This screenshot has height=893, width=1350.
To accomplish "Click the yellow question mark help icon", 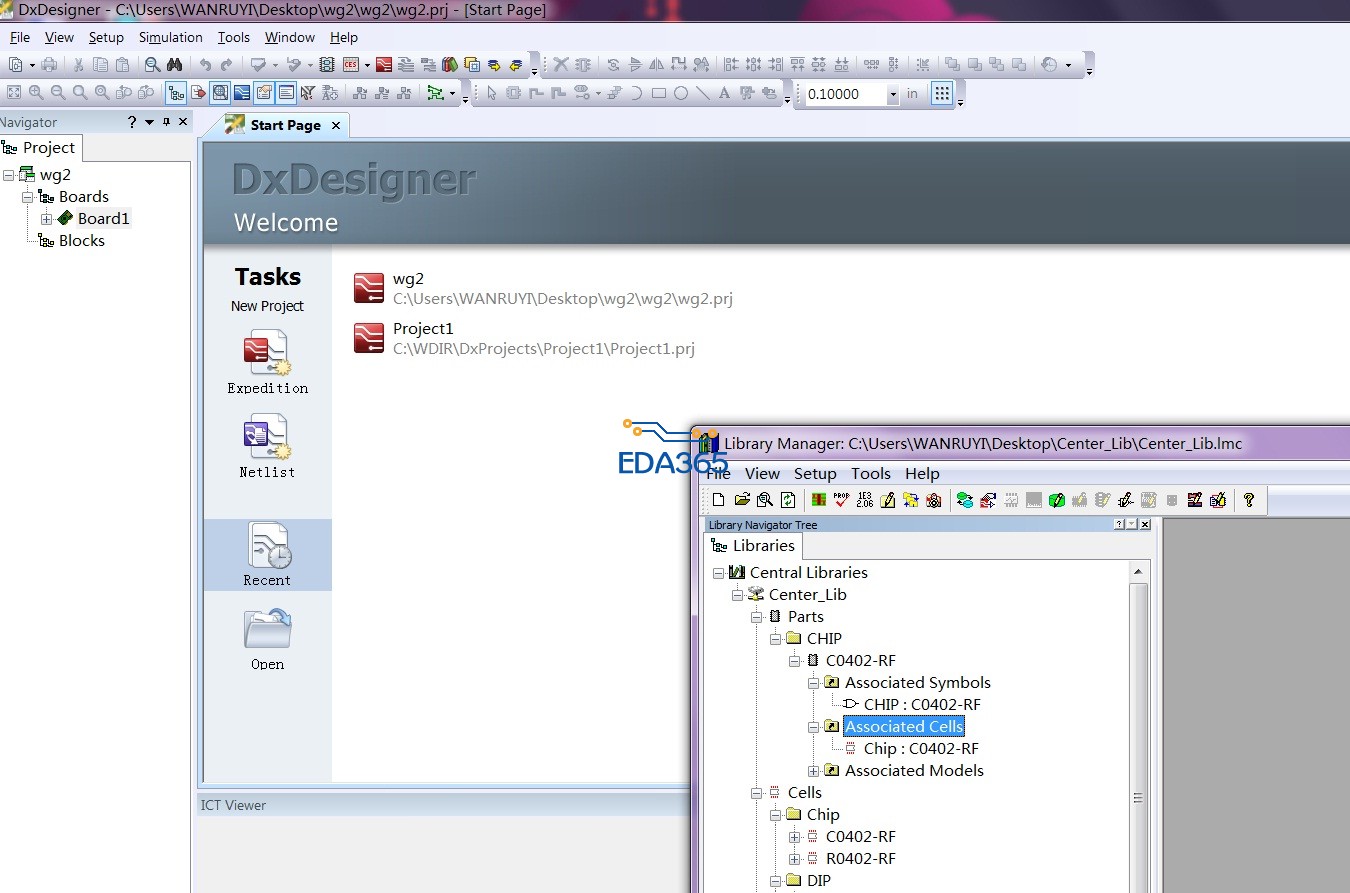I will pos(1249,500).
